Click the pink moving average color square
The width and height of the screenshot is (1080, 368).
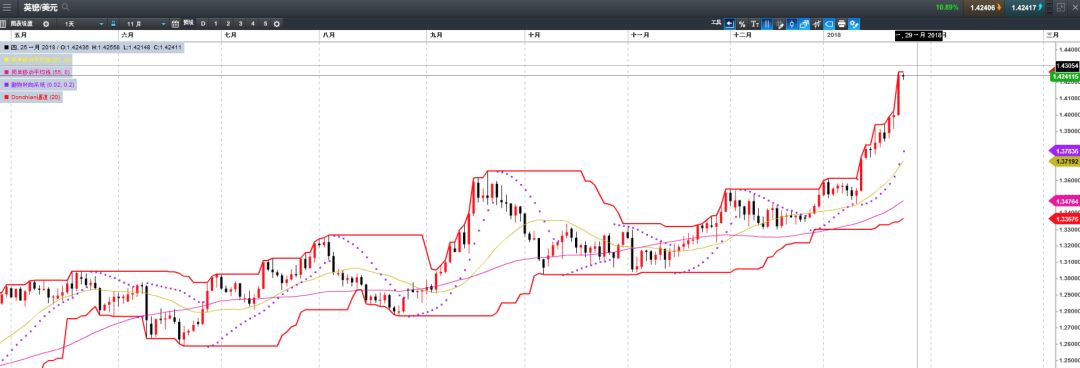[6, 72]
